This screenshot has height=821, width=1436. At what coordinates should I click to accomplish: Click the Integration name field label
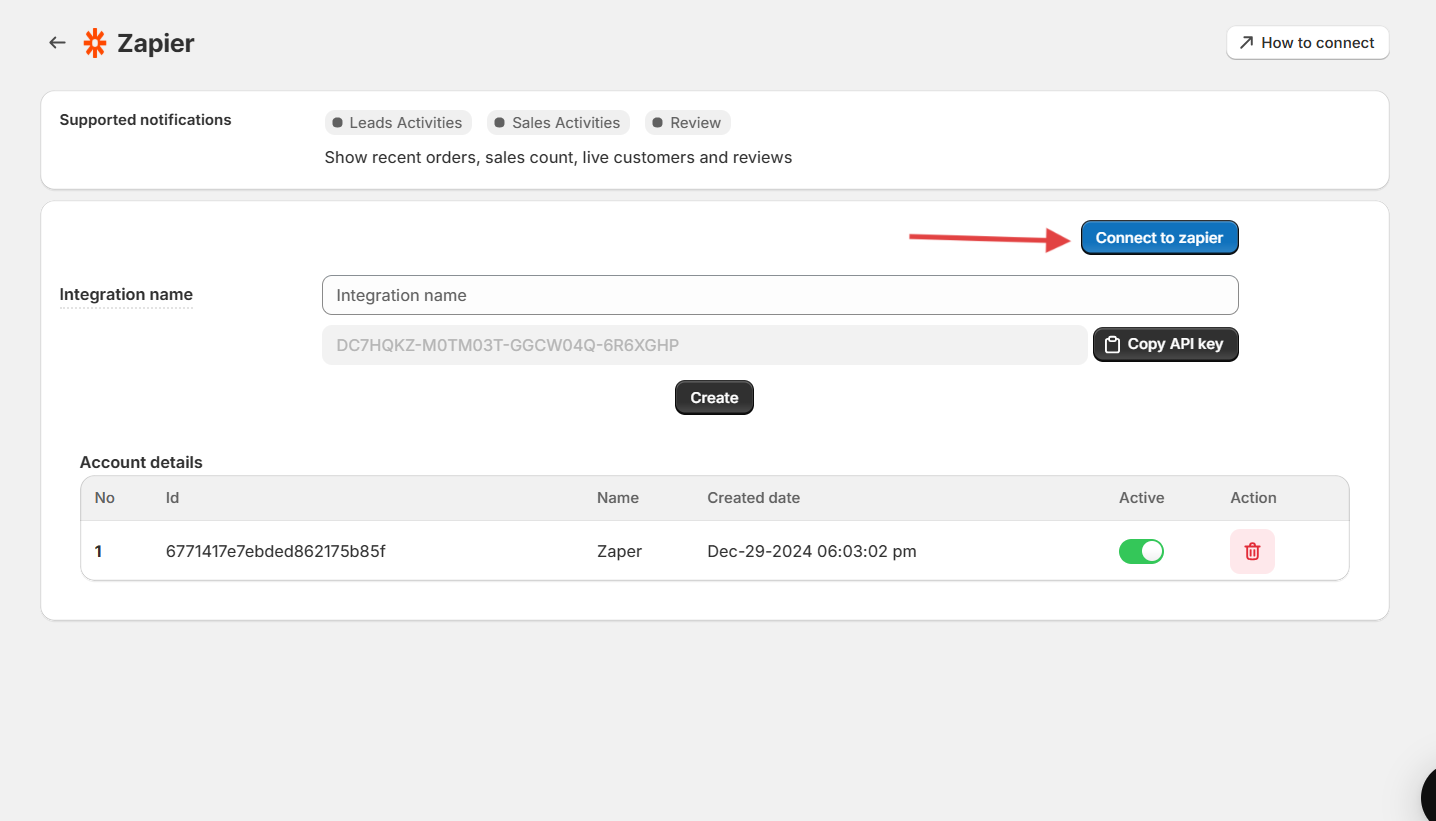(126, 294)
